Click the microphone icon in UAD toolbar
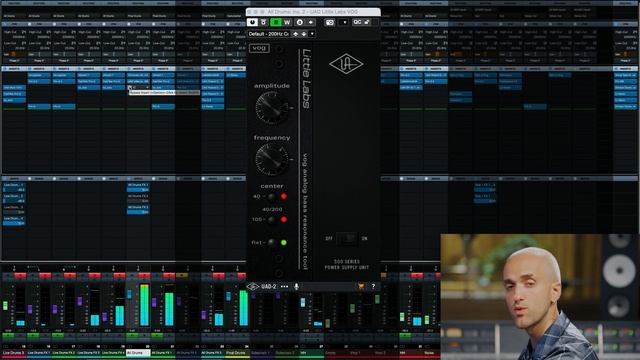Image resolution: width=640 pixels, height=360 pixels. (296, 287)
